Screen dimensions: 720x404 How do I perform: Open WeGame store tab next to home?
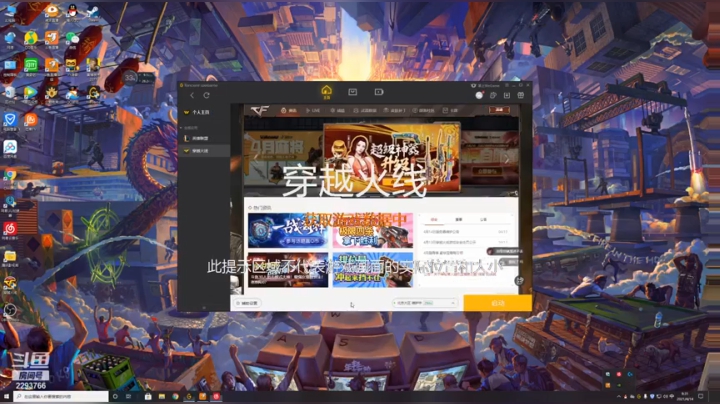(x=353, y=92)
